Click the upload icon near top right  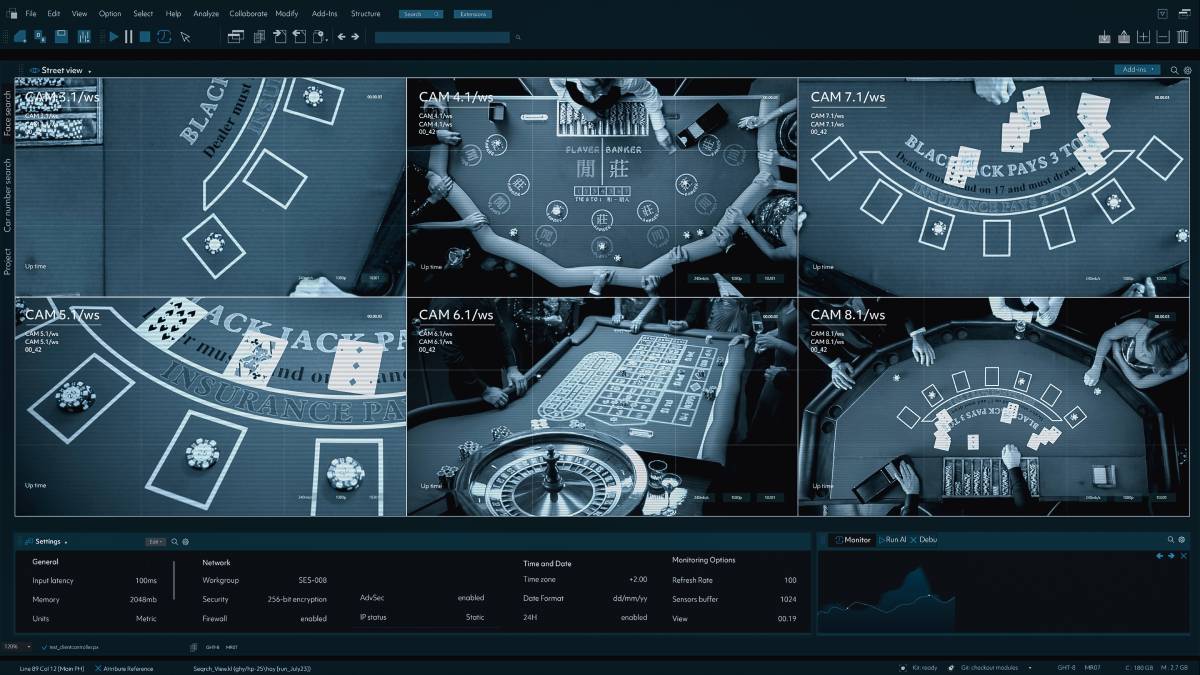1123,37
